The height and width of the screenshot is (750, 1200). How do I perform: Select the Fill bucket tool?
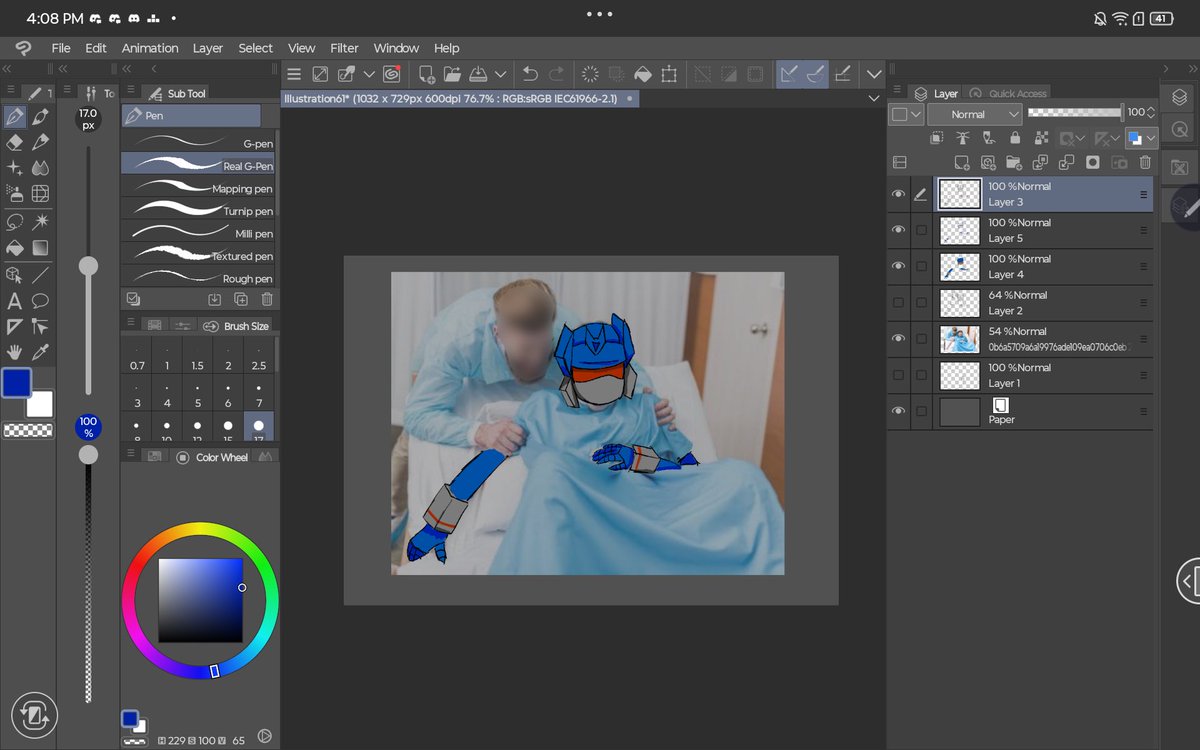(x=15, y=247)
